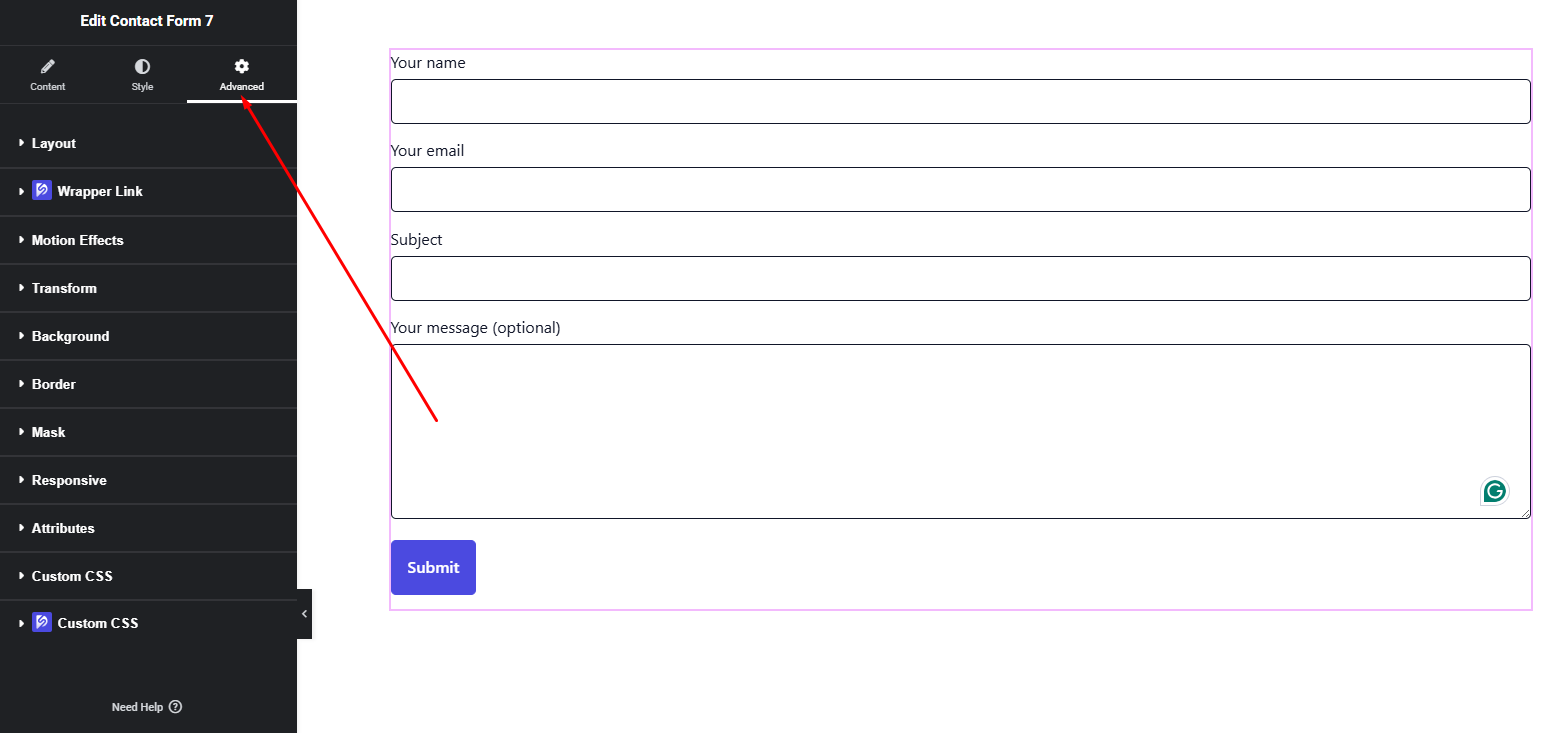Open the Responsive section
Screen dimensions: 1558x733
[x=69, y=480]
